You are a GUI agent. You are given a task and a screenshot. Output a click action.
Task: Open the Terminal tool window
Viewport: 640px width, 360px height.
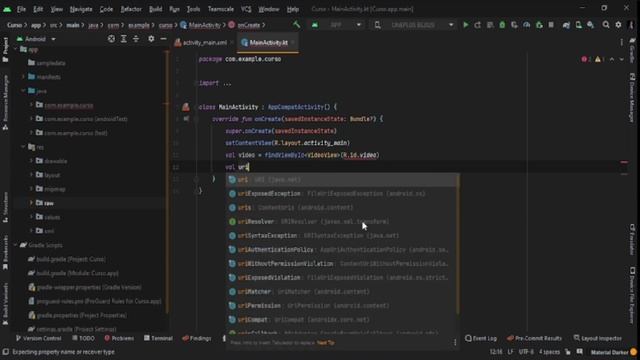[158, 338]
